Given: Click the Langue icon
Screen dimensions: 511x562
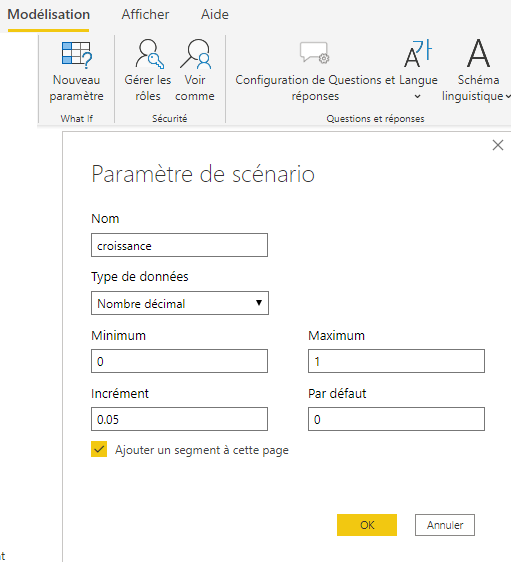Looking at the screenshot, I should [x=418, y=53].
